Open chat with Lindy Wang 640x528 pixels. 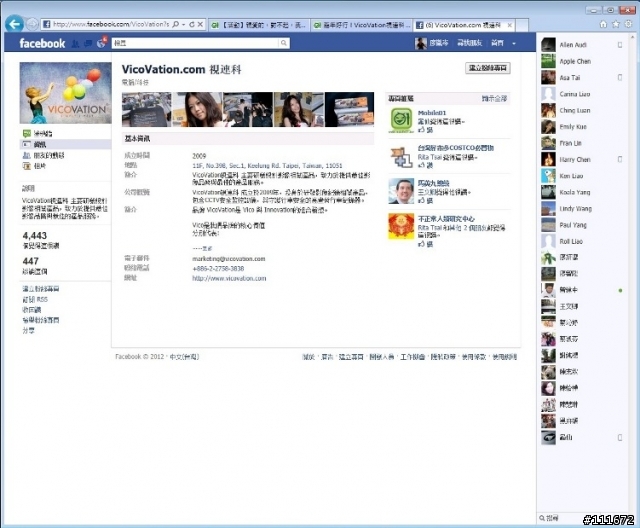click(582, 209)
